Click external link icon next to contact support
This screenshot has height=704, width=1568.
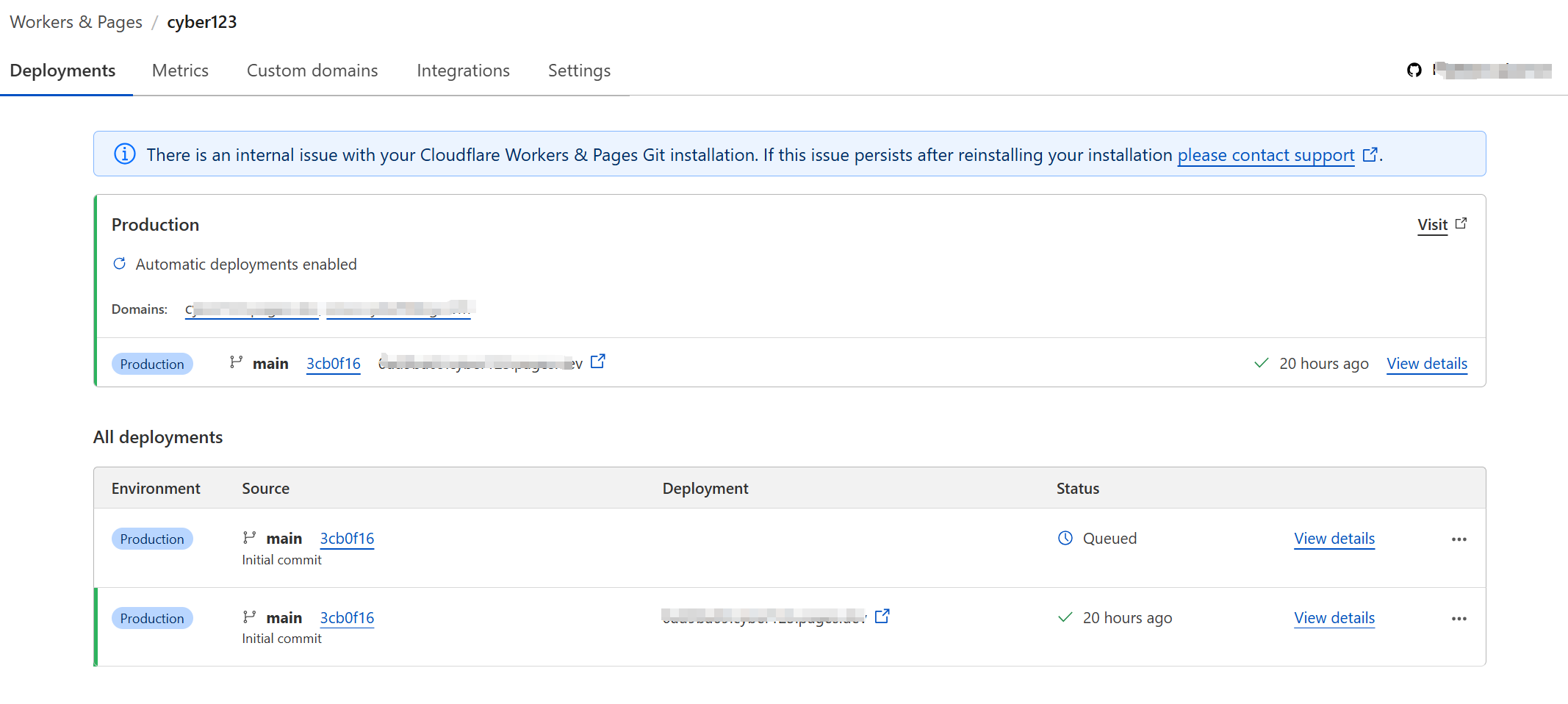[x=1370, y=155]
